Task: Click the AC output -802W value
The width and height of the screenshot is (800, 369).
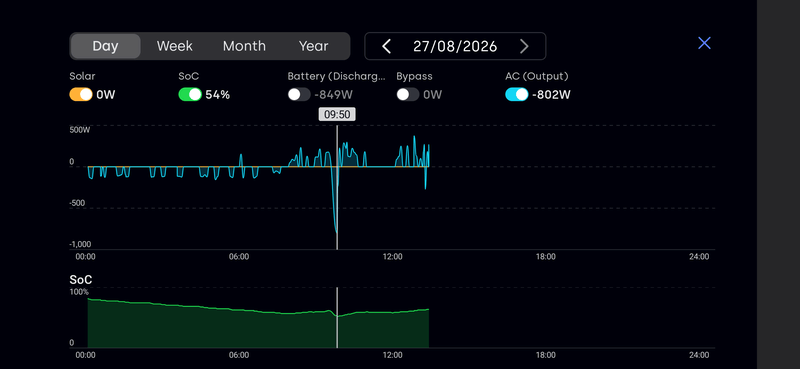Action: (551, 95)
